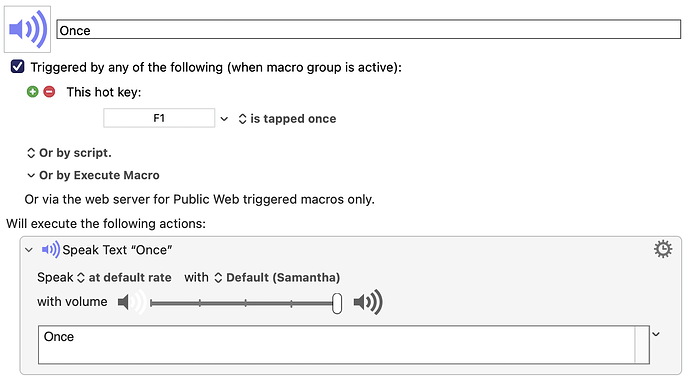The height and width of the screenshot is (379, 690).
Task: Click the F1 hot key field
Action: [159, 118]
